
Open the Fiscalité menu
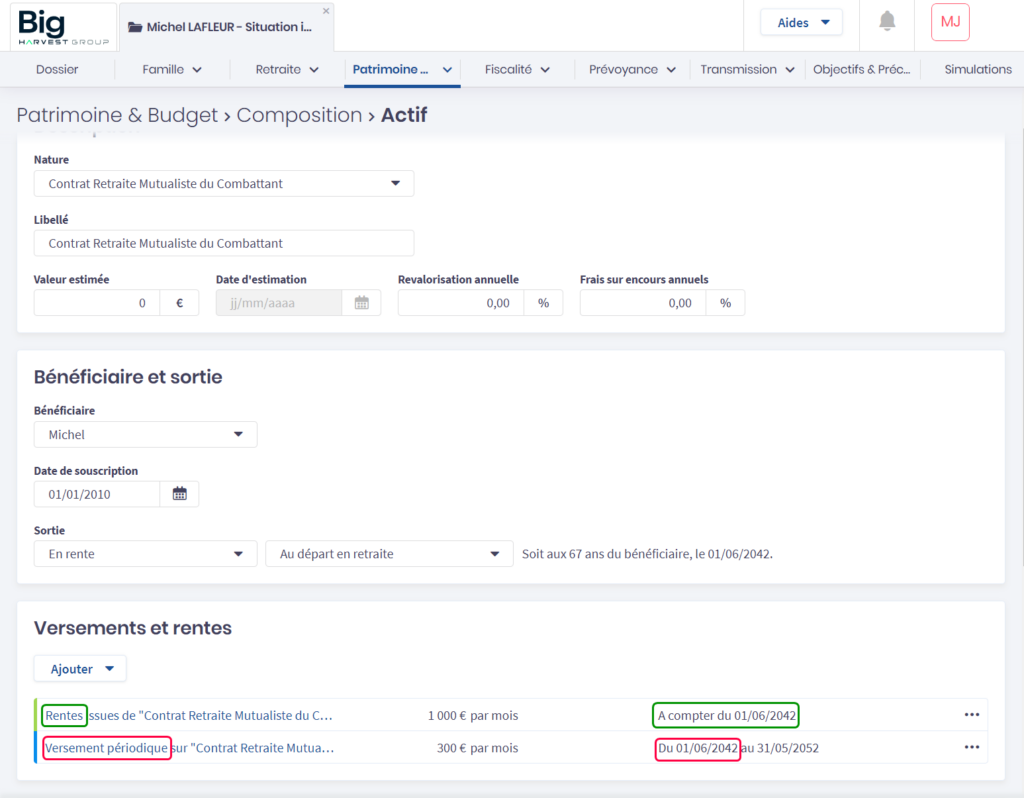tap(517, 70)
